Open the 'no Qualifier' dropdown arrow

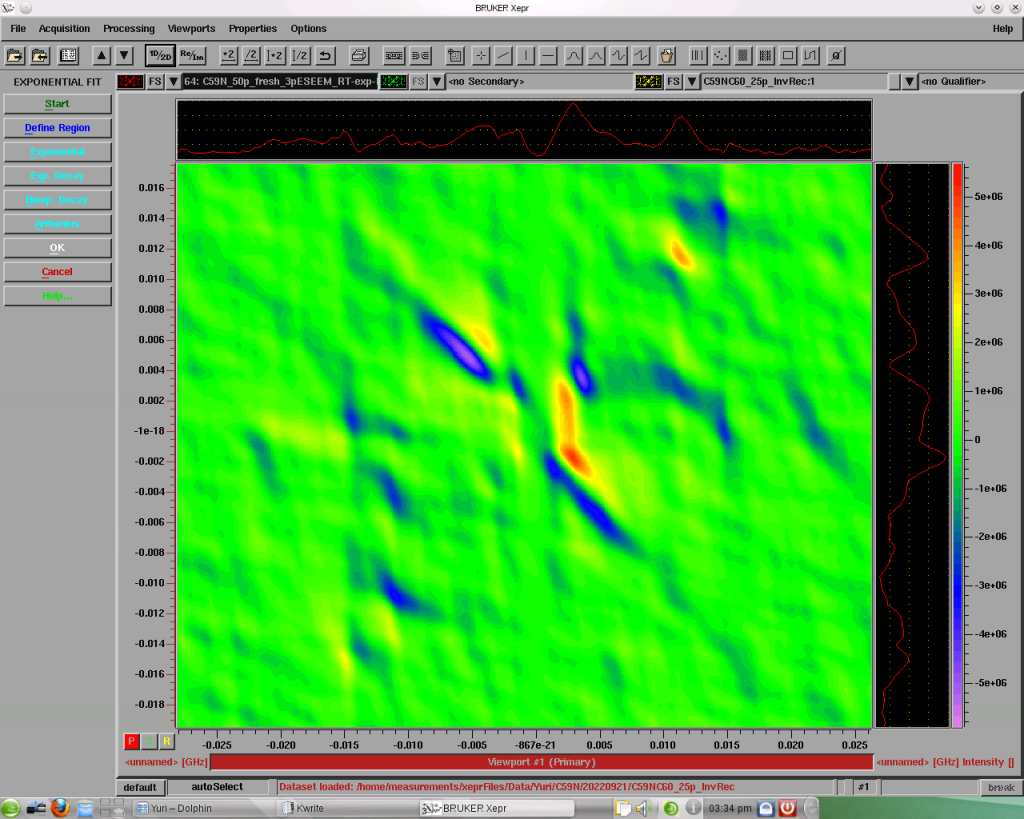pos(909,81)
